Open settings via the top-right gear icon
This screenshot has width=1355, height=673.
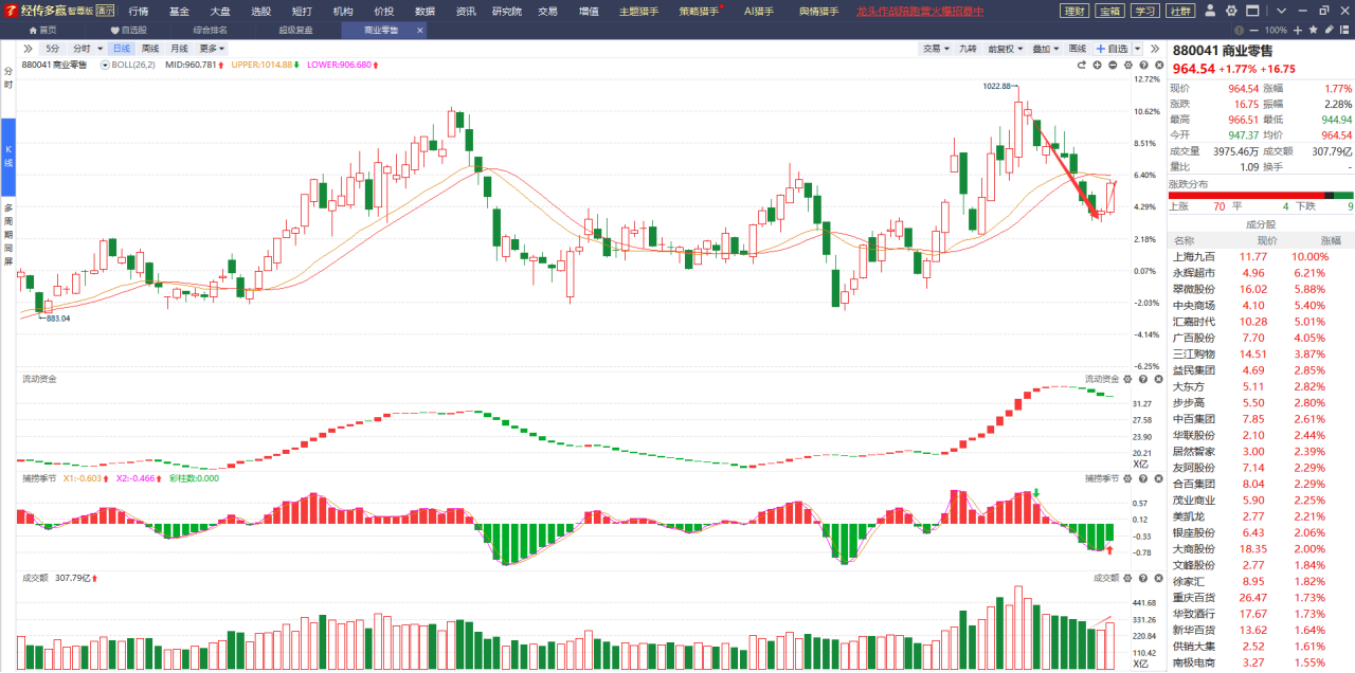coord(1230,11)
